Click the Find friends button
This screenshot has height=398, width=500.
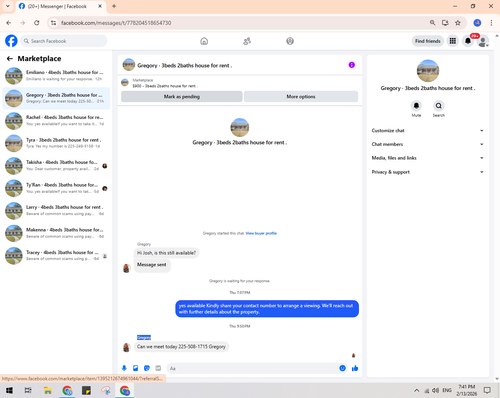pos(428,41)
